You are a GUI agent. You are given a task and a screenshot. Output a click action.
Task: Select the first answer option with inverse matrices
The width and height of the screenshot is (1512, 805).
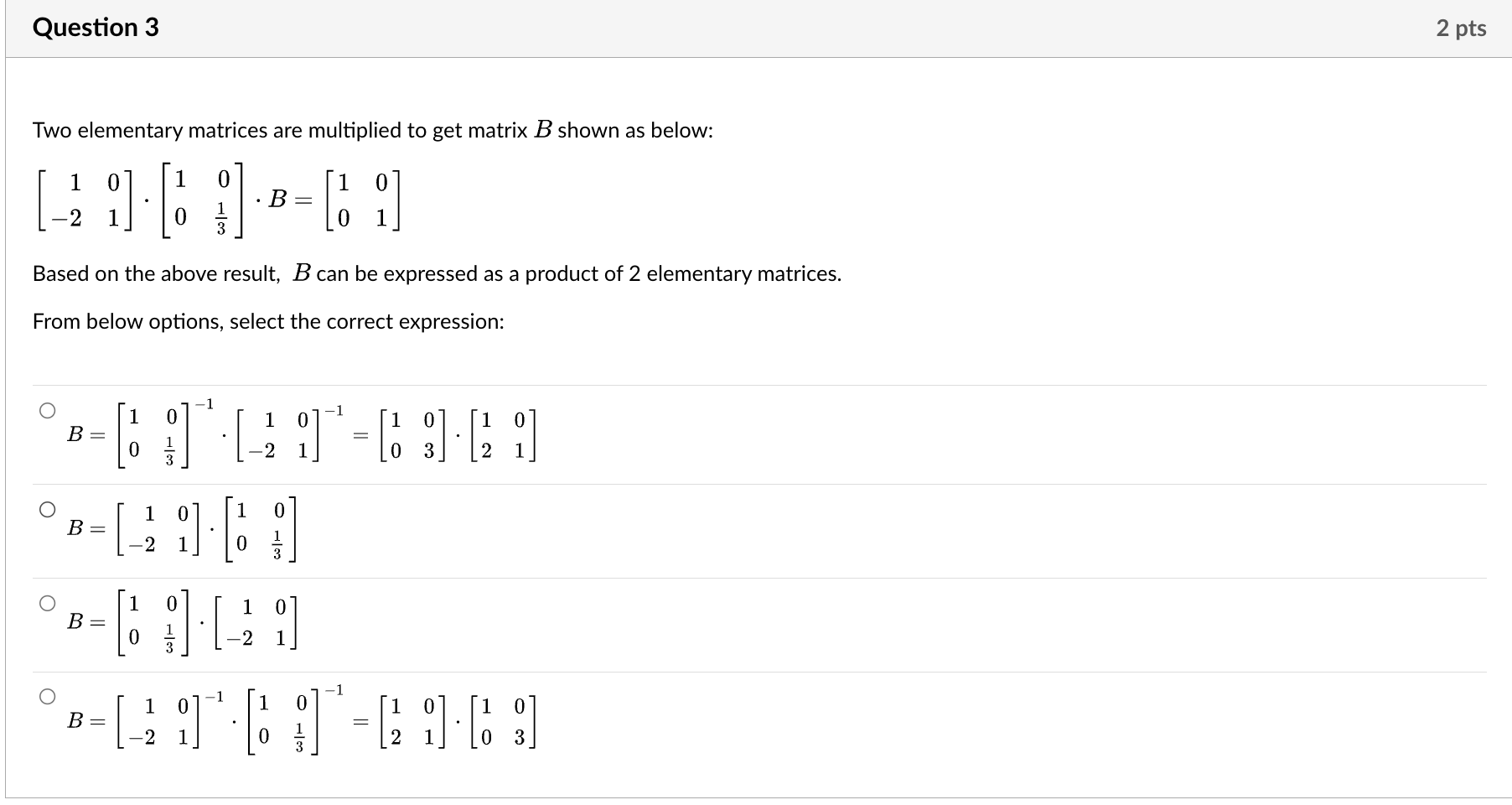tap(48, 411)
